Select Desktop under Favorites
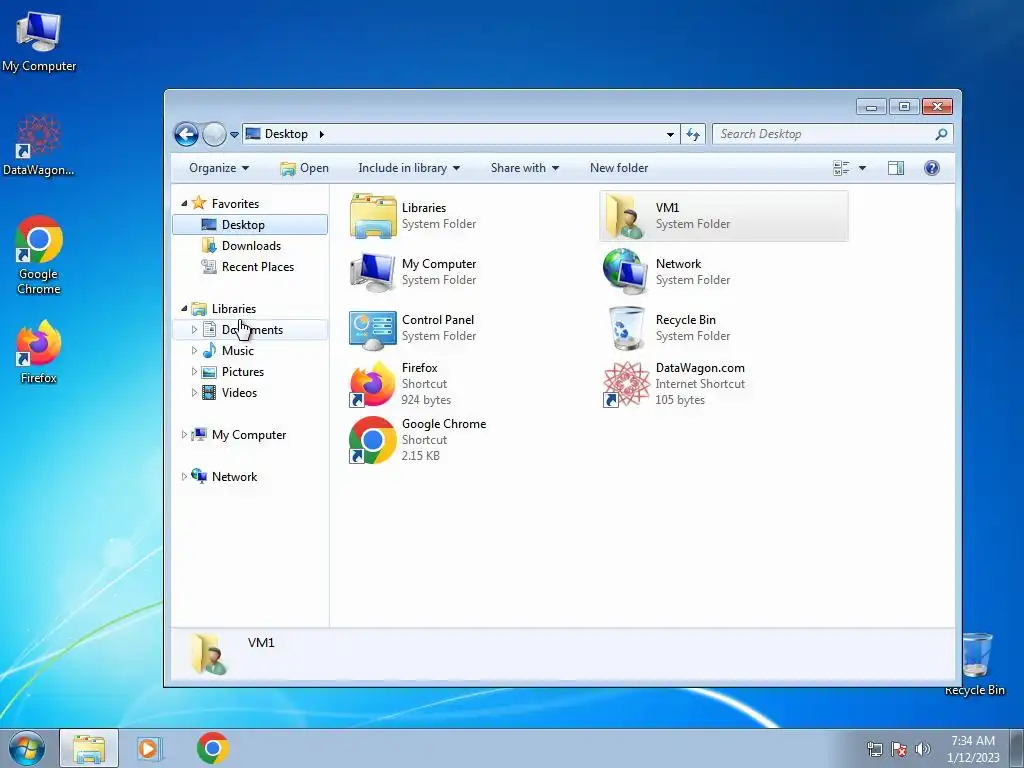Viewport: 1024px width, 768px height. [250, 225]
